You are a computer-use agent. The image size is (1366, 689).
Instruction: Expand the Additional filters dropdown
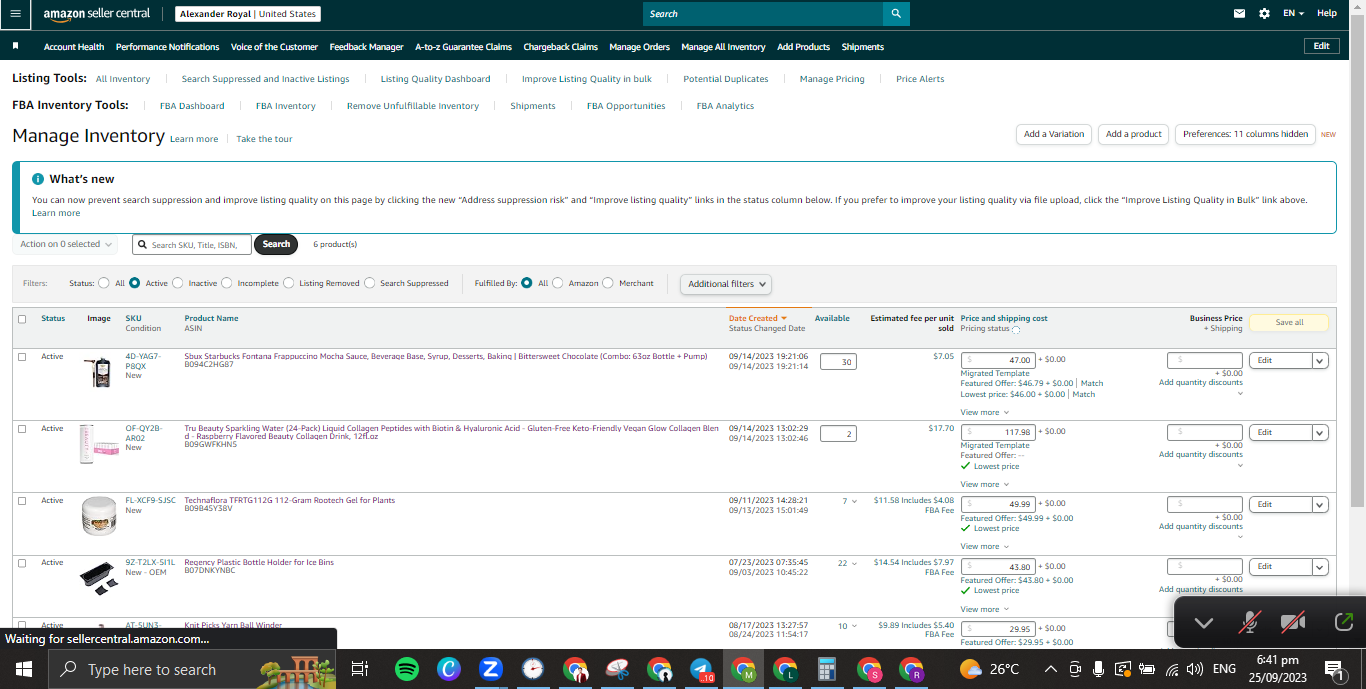click(726, 284)
